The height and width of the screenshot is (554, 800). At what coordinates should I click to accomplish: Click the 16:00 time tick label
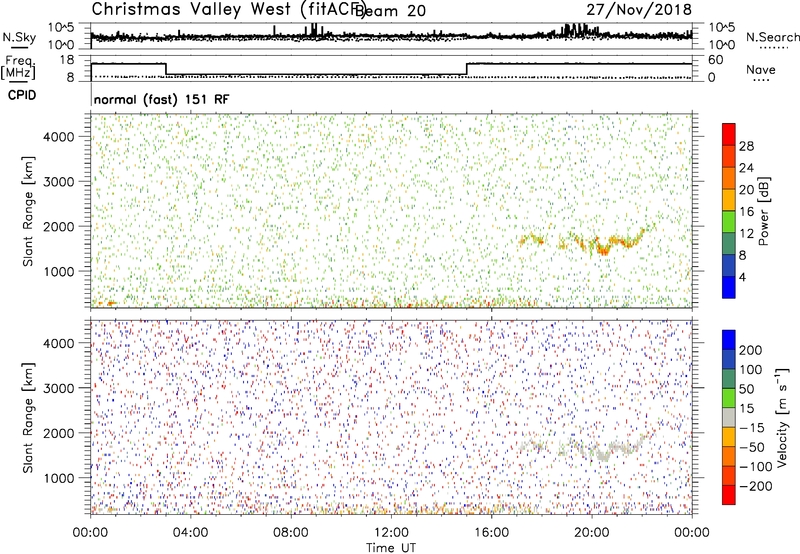pos(491,533)
